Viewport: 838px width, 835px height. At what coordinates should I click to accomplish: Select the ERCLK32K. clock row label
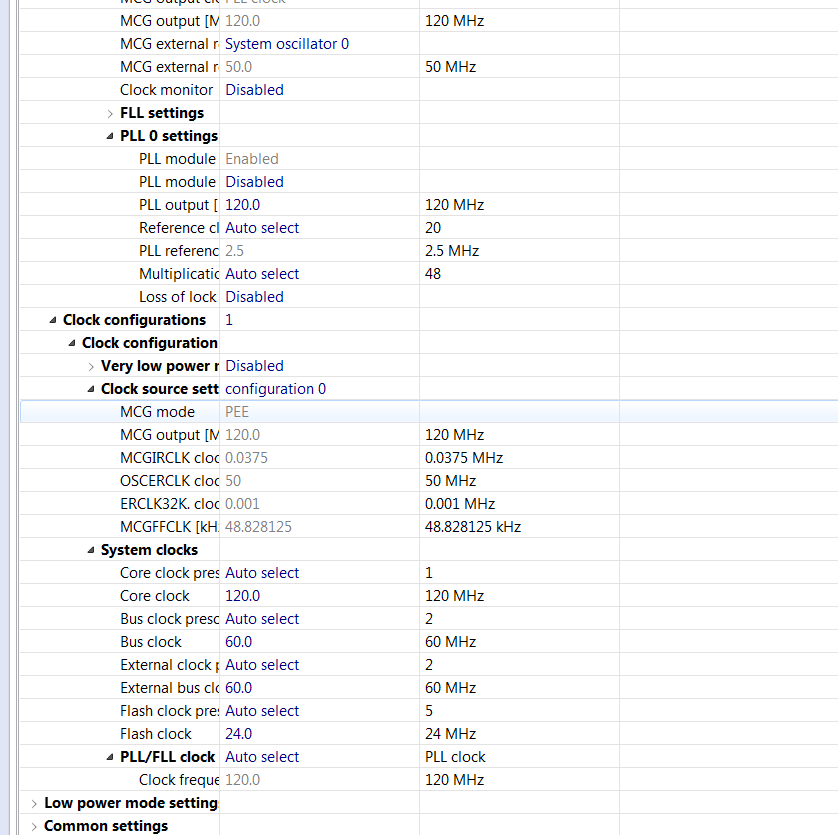[x=169, y=504]
